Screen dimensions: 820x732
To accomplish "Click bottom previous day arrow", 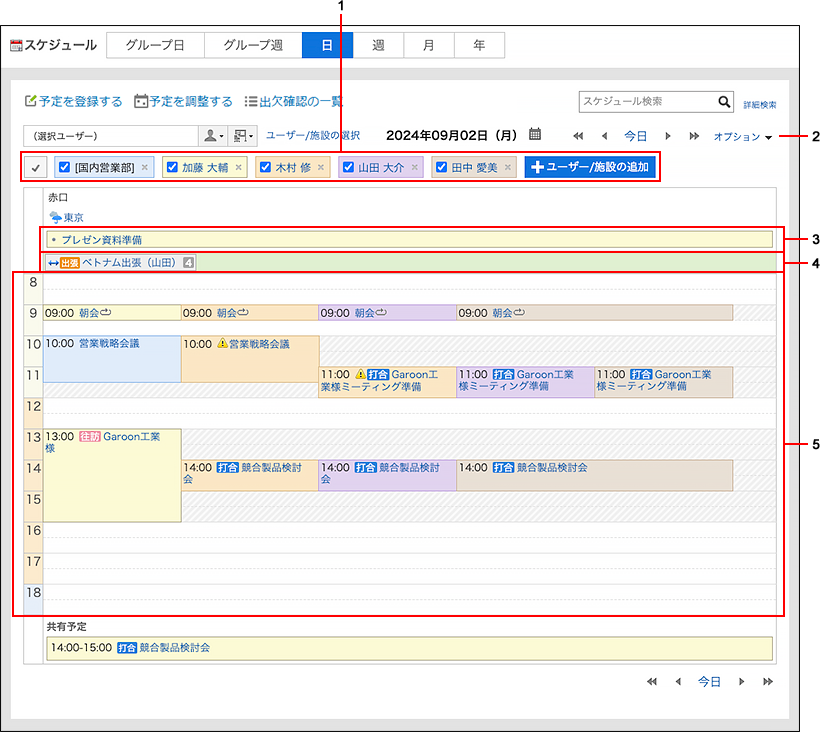I will pyautogui.click(x=678, y=681).
